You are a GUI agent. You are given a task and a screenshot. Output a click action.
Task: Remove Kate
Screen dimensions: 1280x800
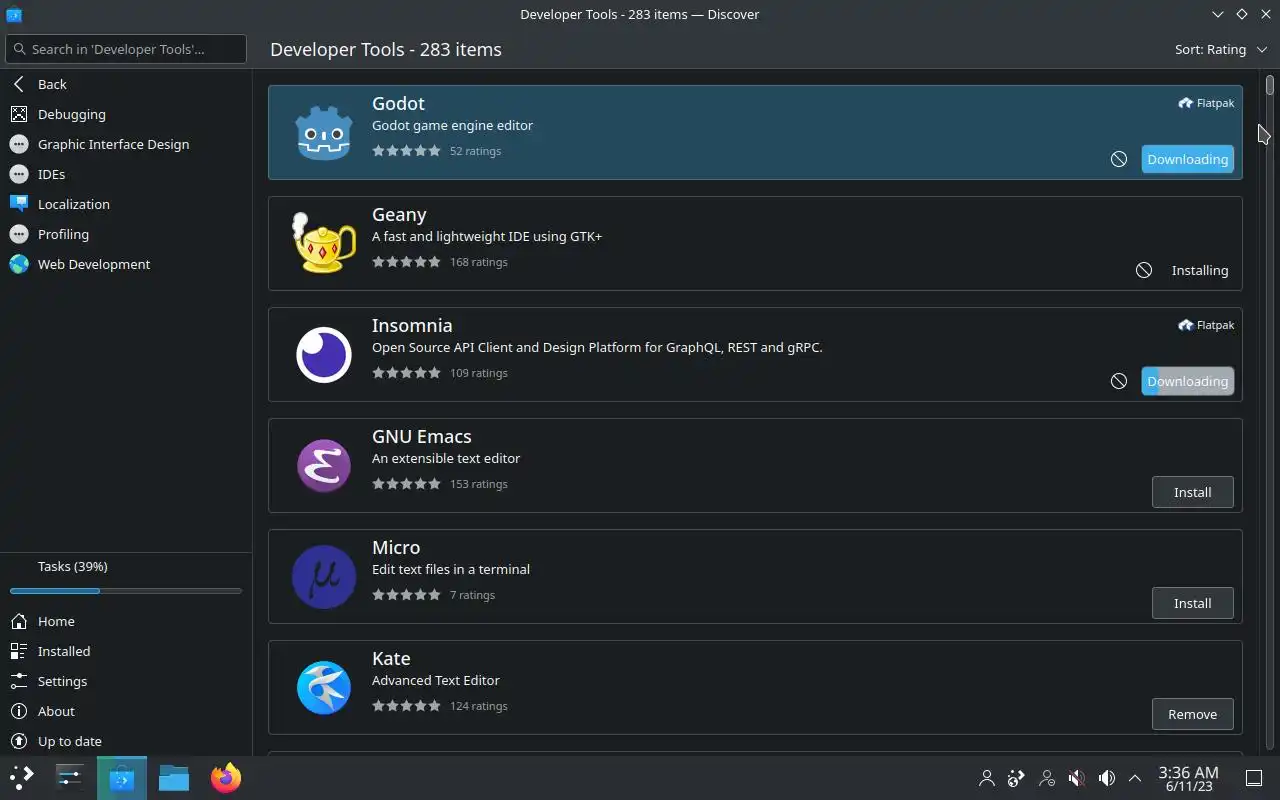[x=1192, y=714]
